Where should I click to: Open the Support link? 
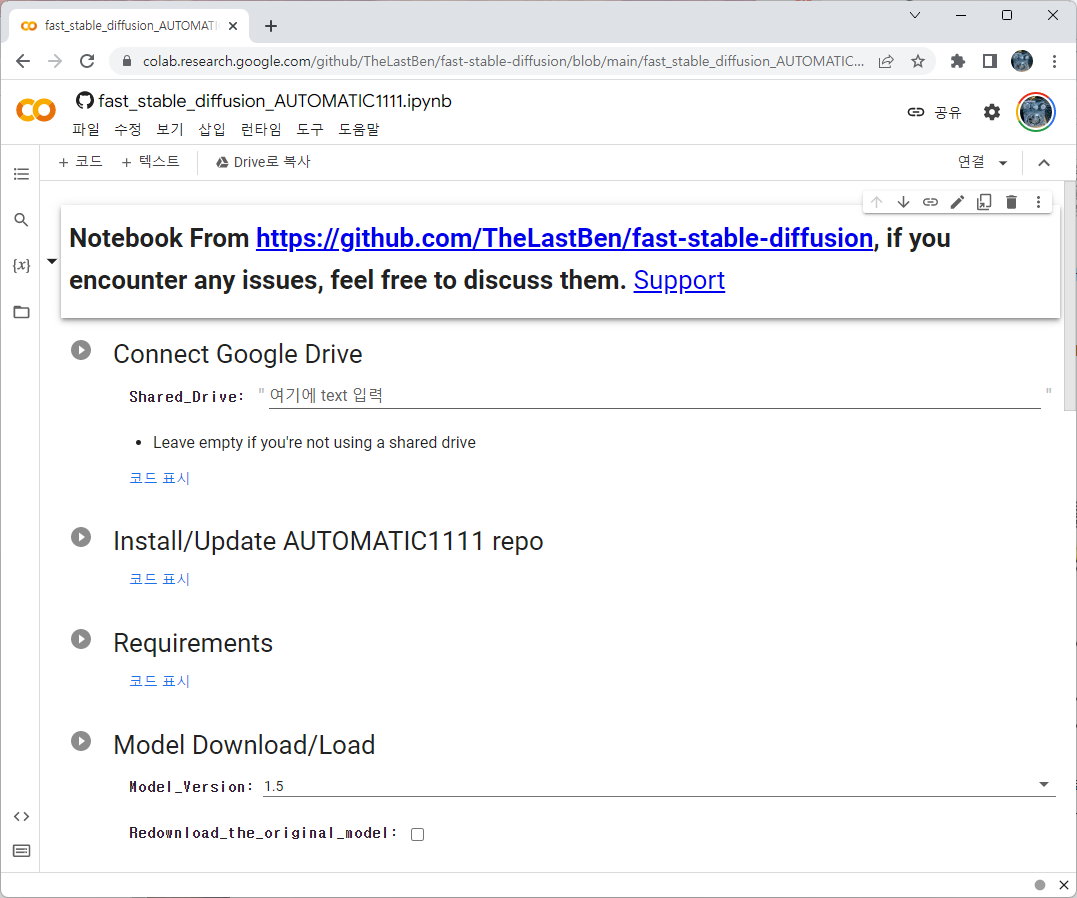679,280
